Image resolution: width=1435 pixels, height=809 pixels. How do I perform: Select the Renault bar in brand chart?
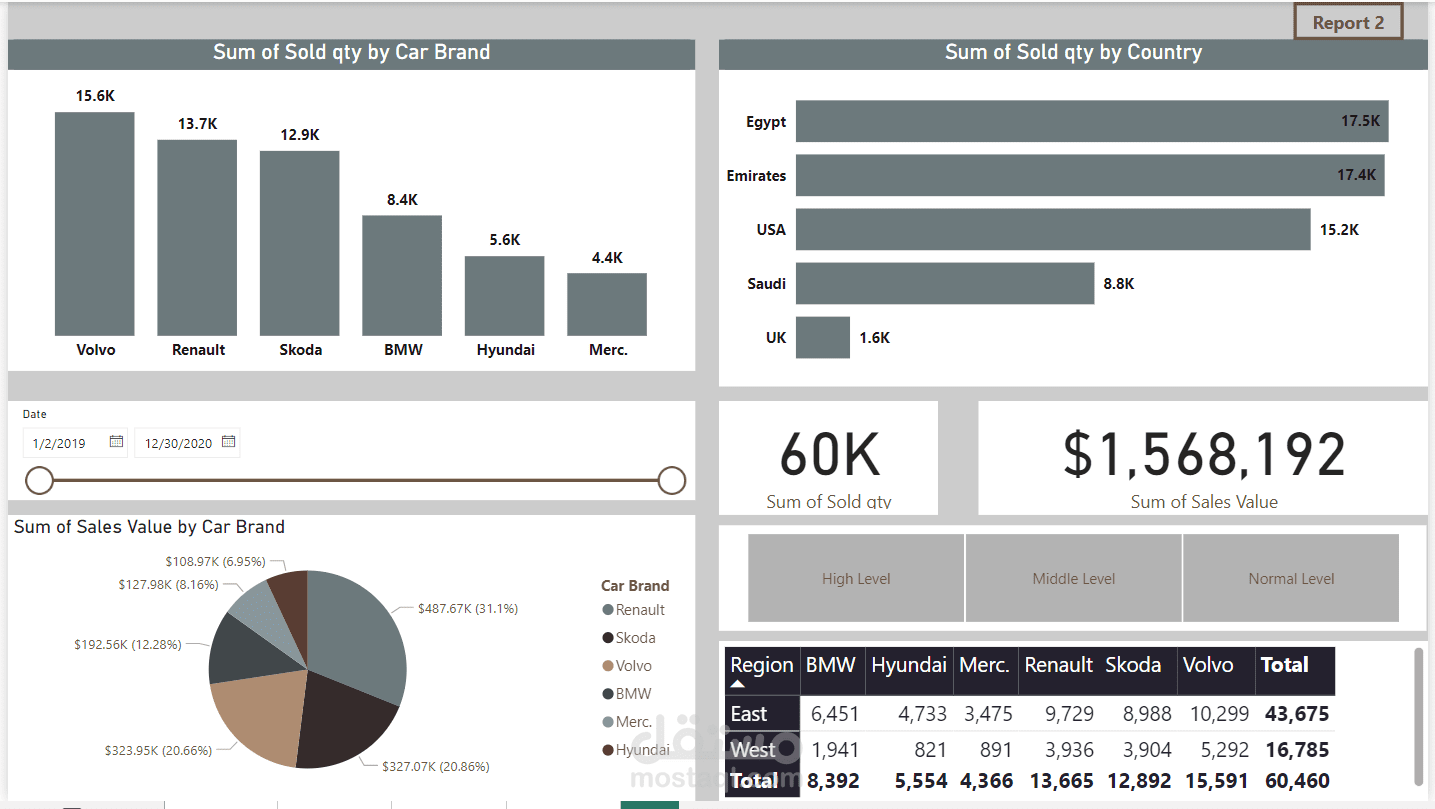coord(197,238)
